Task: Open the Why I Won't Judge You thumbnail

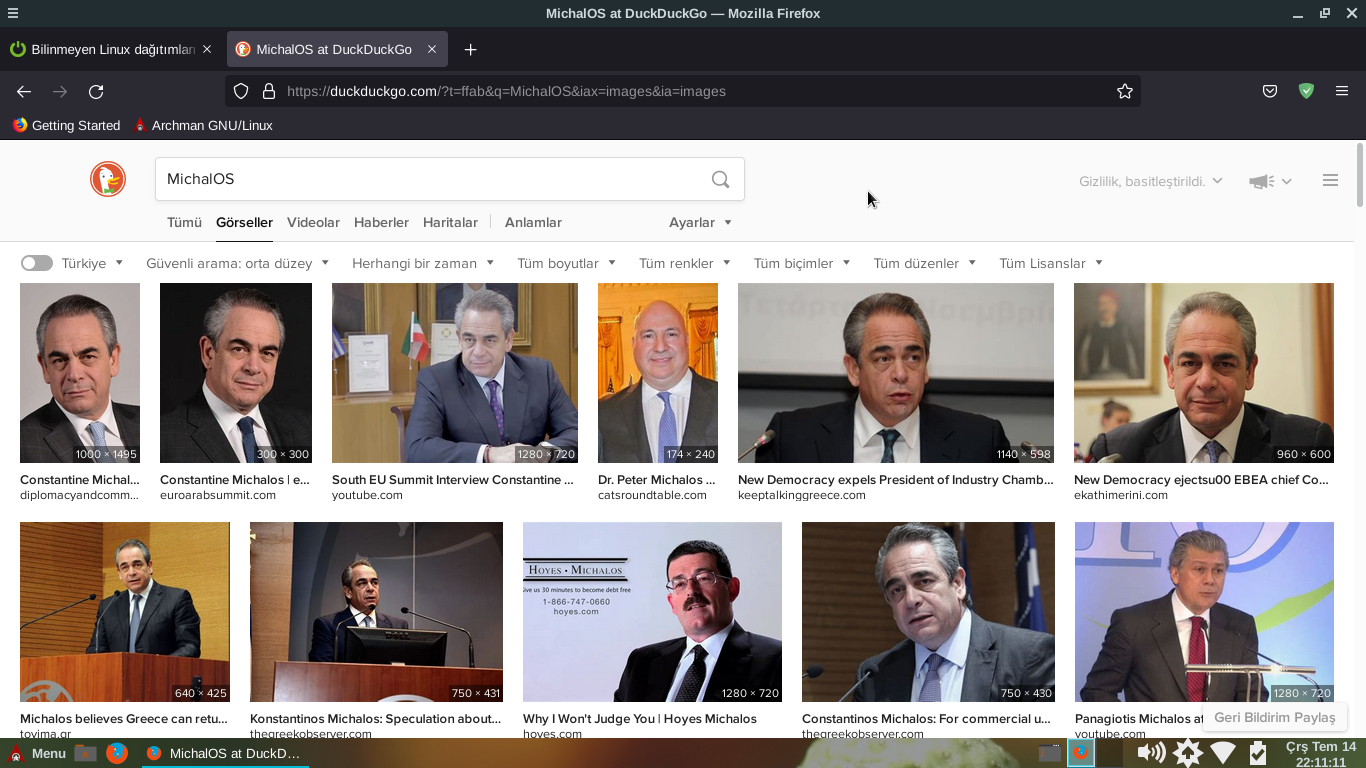Action: (652, 612)
